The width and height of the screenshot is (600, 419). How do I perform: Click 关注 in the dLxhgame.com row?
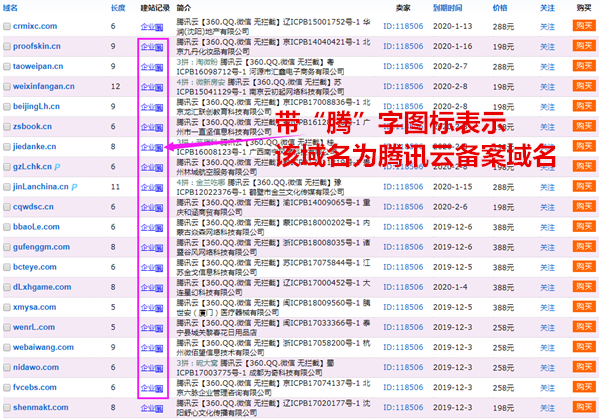tap(547, 288)
